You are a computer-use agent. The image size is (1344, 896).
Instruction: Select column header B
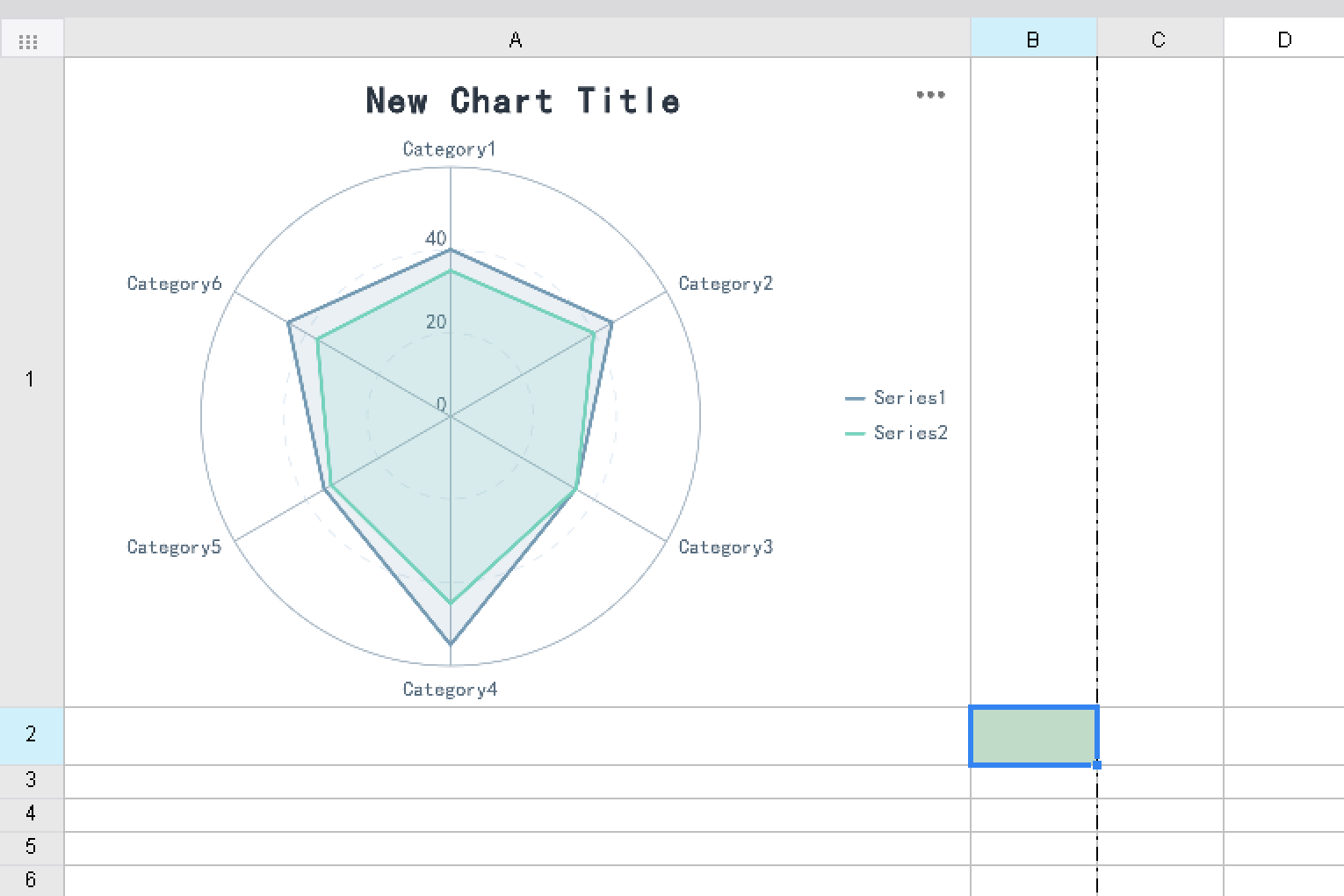coord(1032,39)
